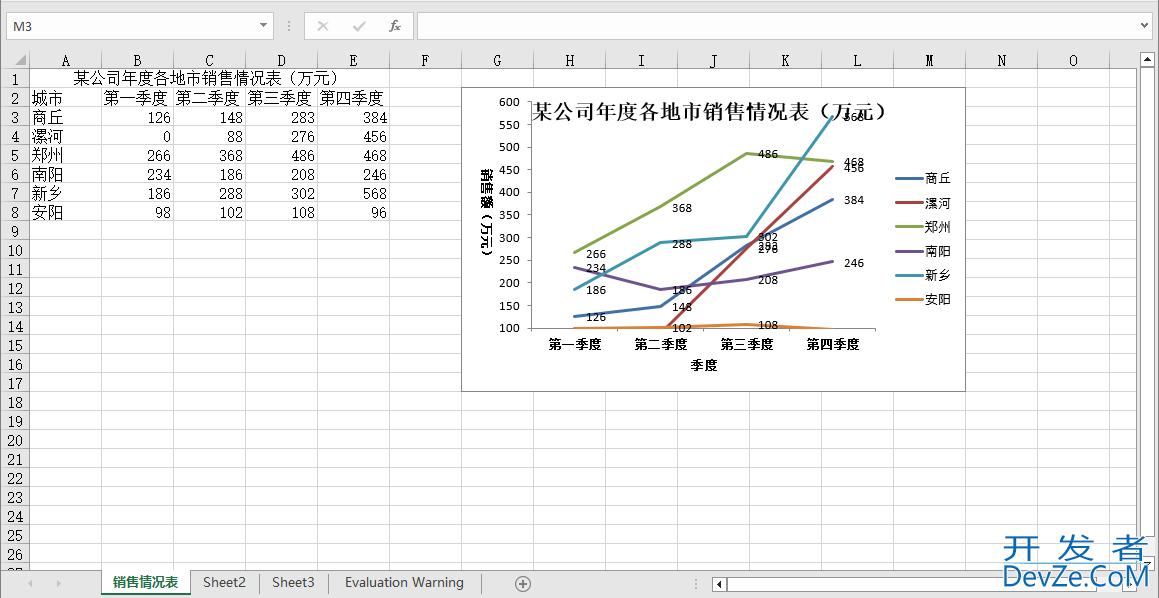Select header cell 第二季度 in table
The height and width of the screenshot is (598, 1159).
209,98
